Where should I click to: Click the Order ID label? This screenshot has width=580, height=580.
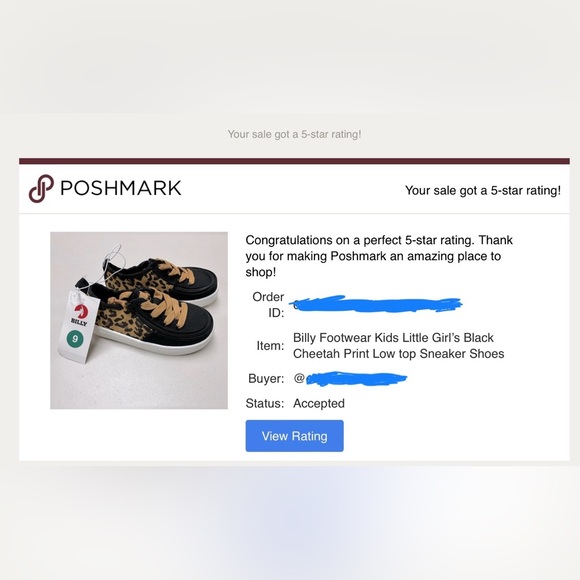[268, 305]
